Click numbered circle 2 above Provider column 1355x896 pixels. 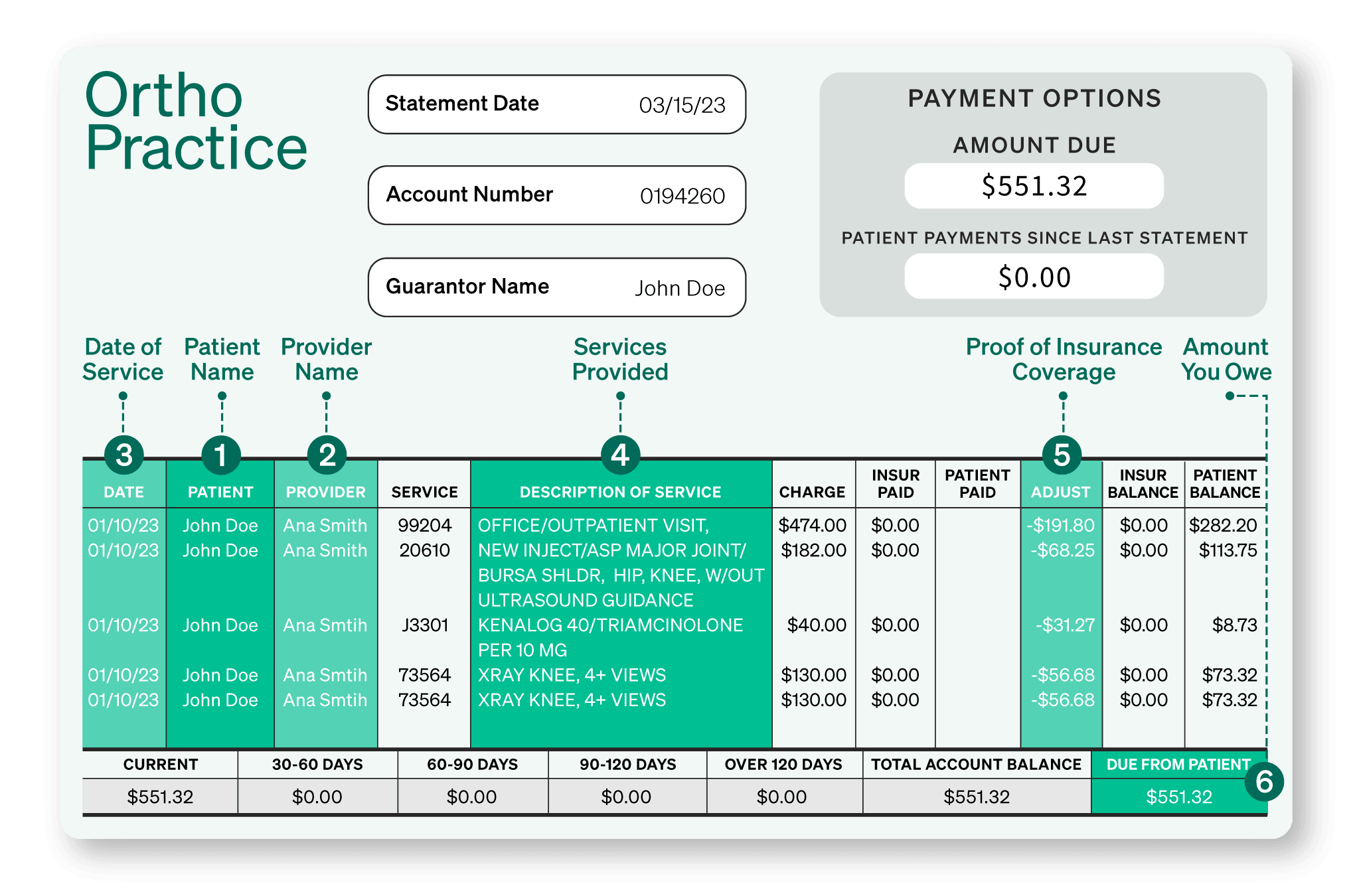(x=327, y=455)
